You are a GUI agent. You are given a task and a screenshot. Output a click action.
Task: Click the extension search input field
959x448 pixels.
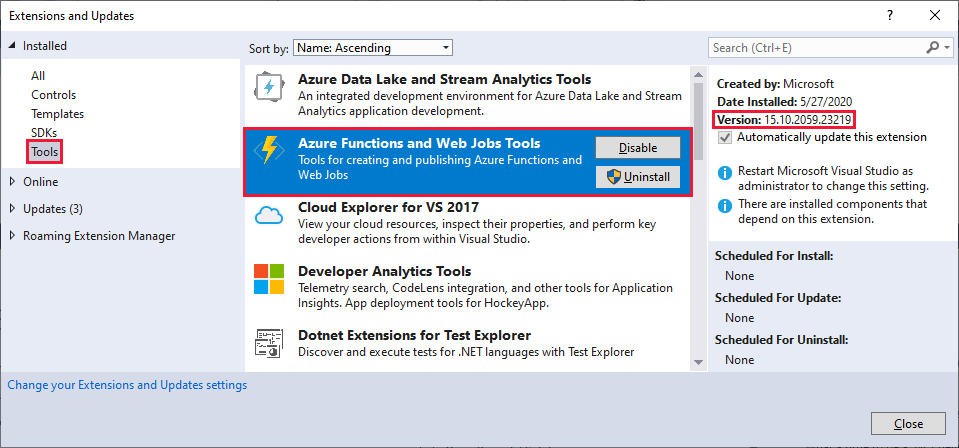coord(816,47)
